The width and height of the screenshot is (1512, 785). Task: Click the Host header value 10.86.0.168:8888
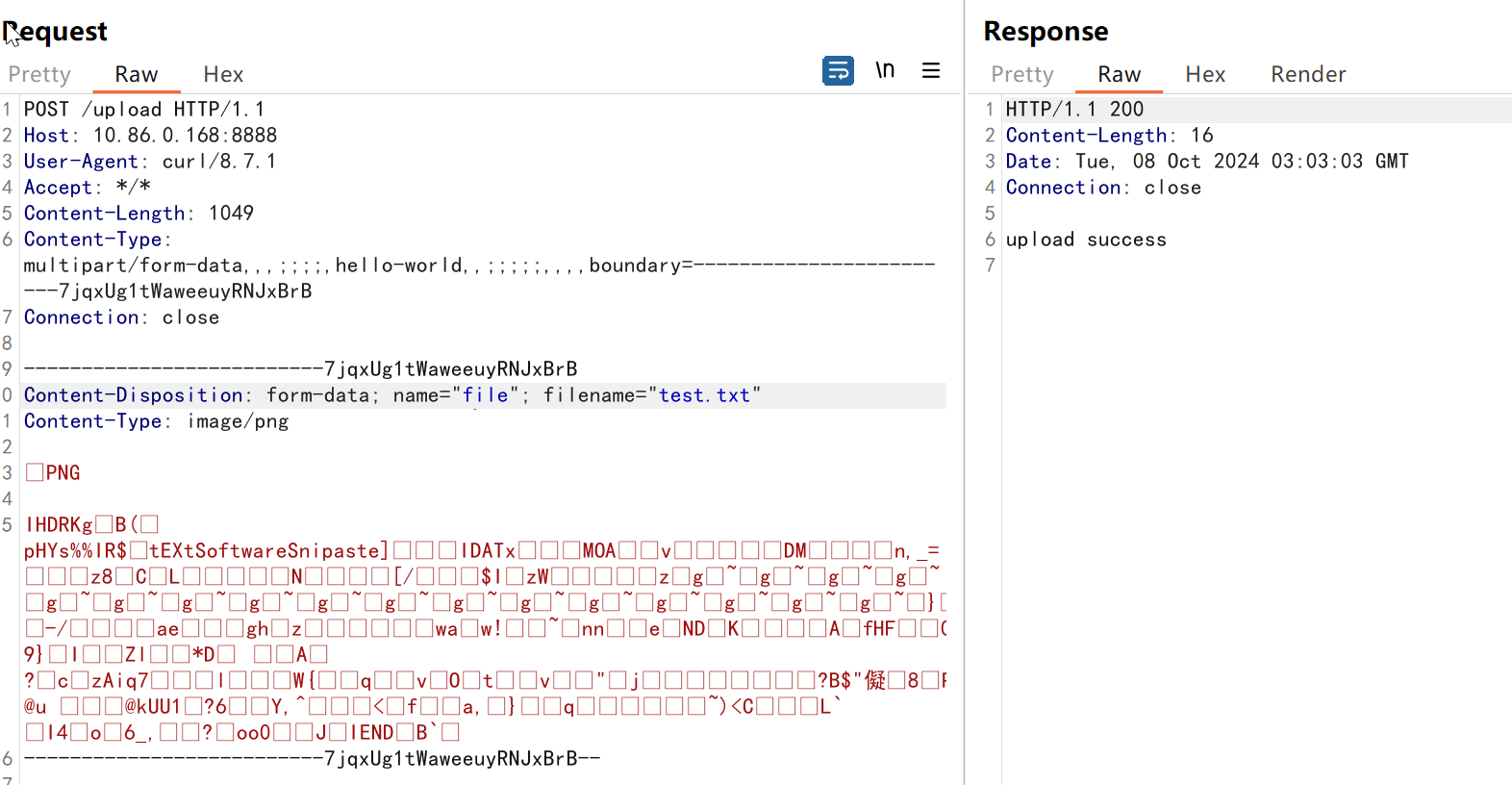tap(185, 136)
